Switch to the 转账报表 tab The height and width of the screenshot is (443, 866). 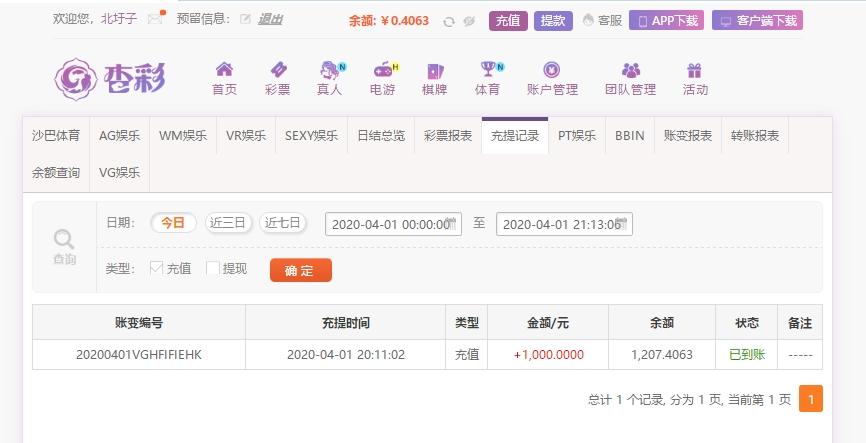pos(755,136)
